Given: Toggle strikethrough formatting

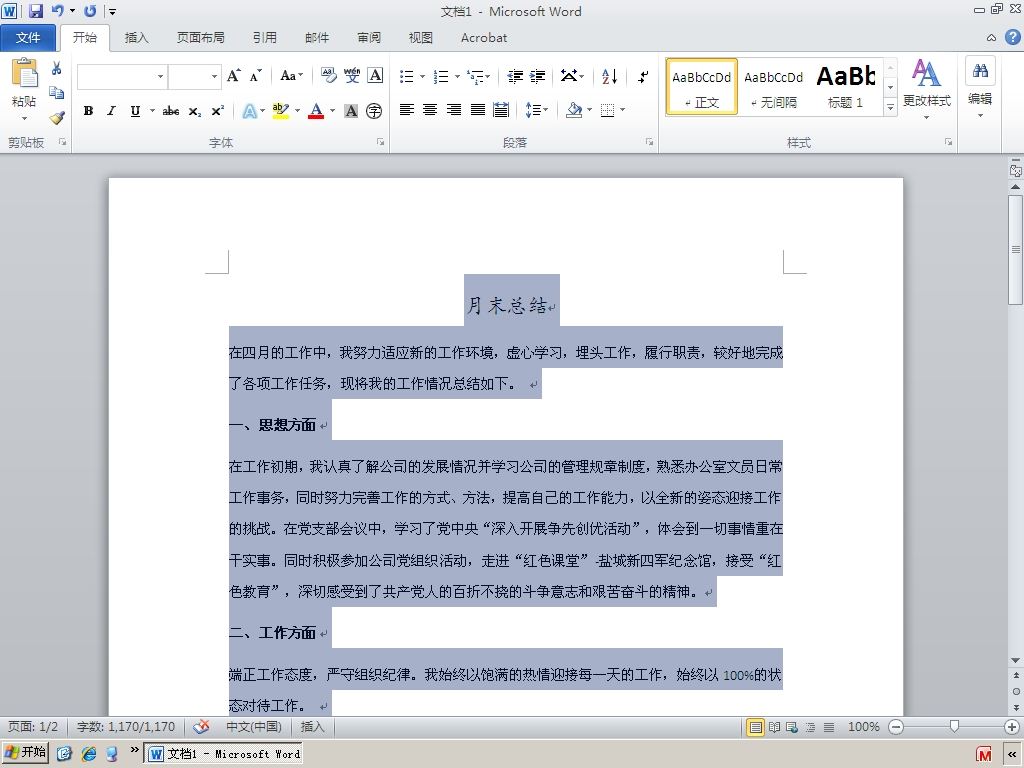Looking at the screenshot, I should click(170, 111).
